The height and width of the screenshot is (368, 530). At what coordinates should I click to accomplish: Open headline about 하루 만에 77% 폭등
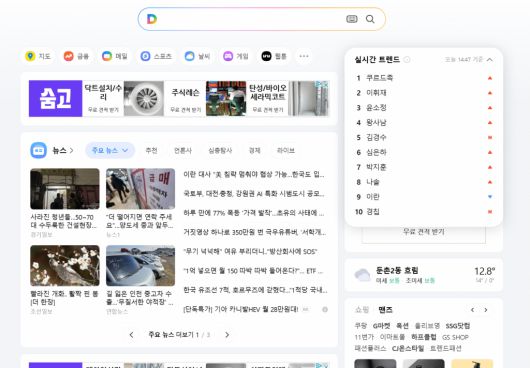254,213
